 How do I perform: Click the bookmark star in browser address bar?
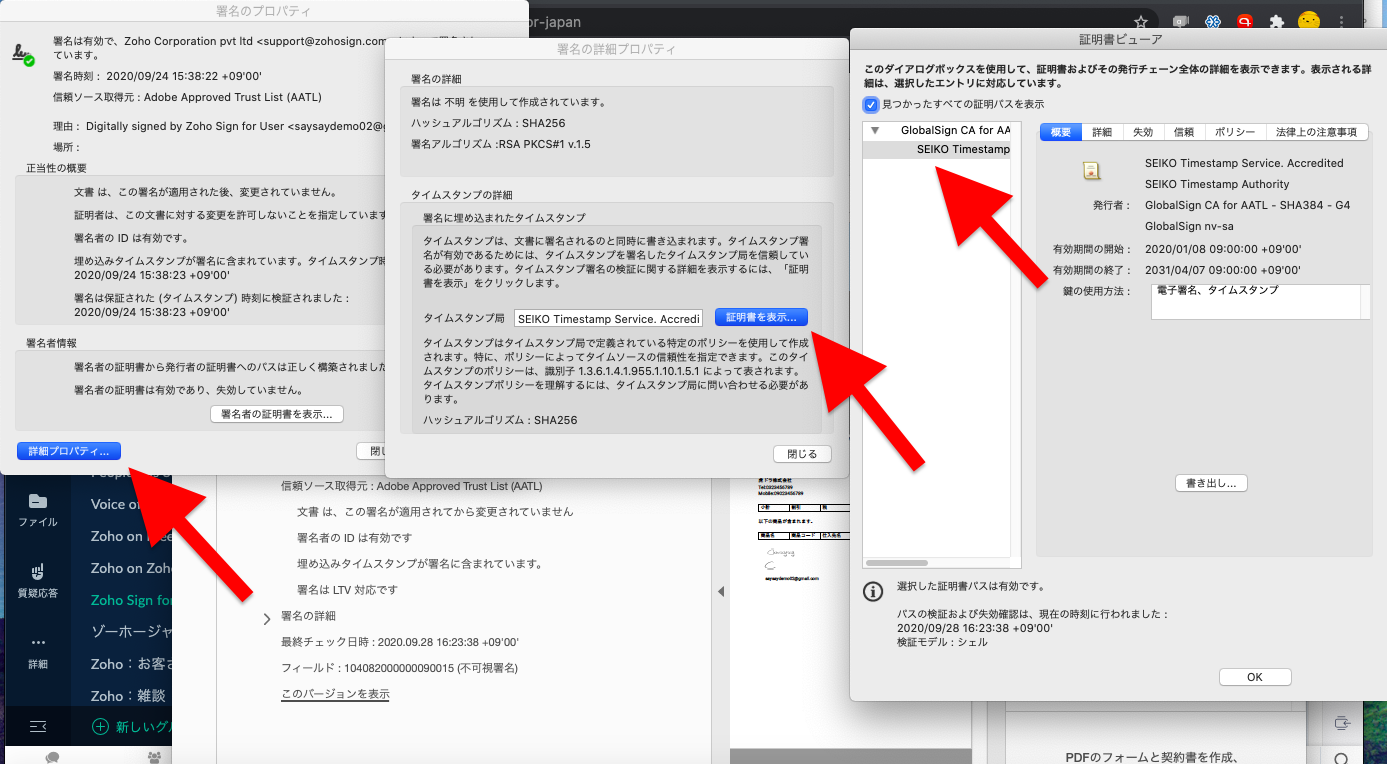1141,21
